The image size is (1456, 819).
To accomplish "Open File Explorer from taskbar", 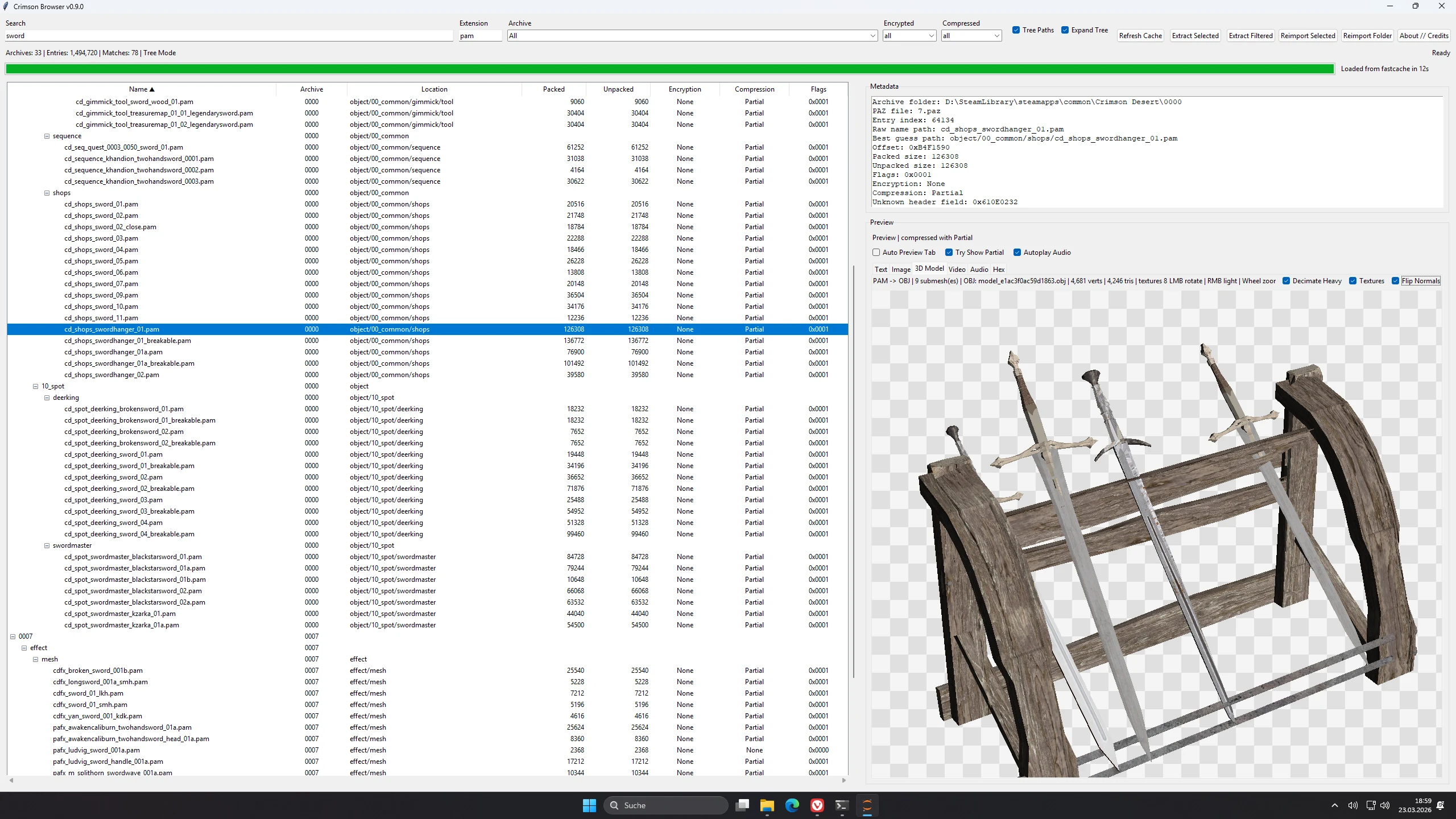I will [x=767, y=805].
